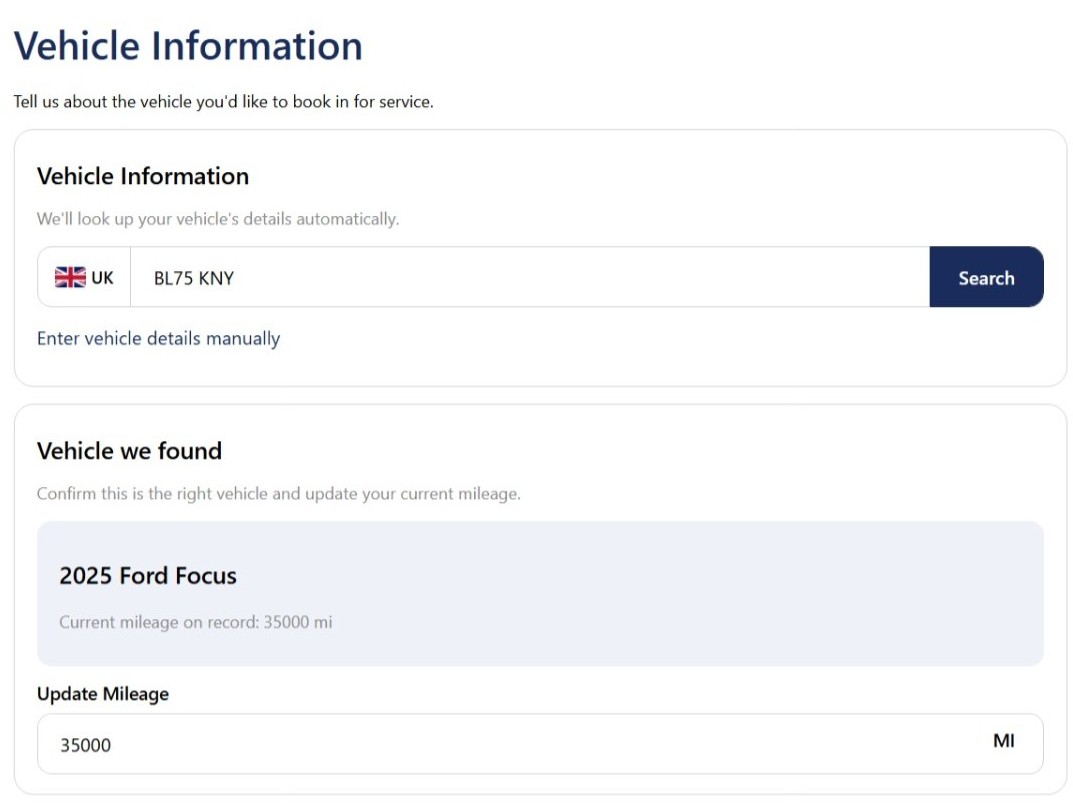
Task: Click the 2025 Ford Focus vehicle title
Action: [x=148, y=575]
